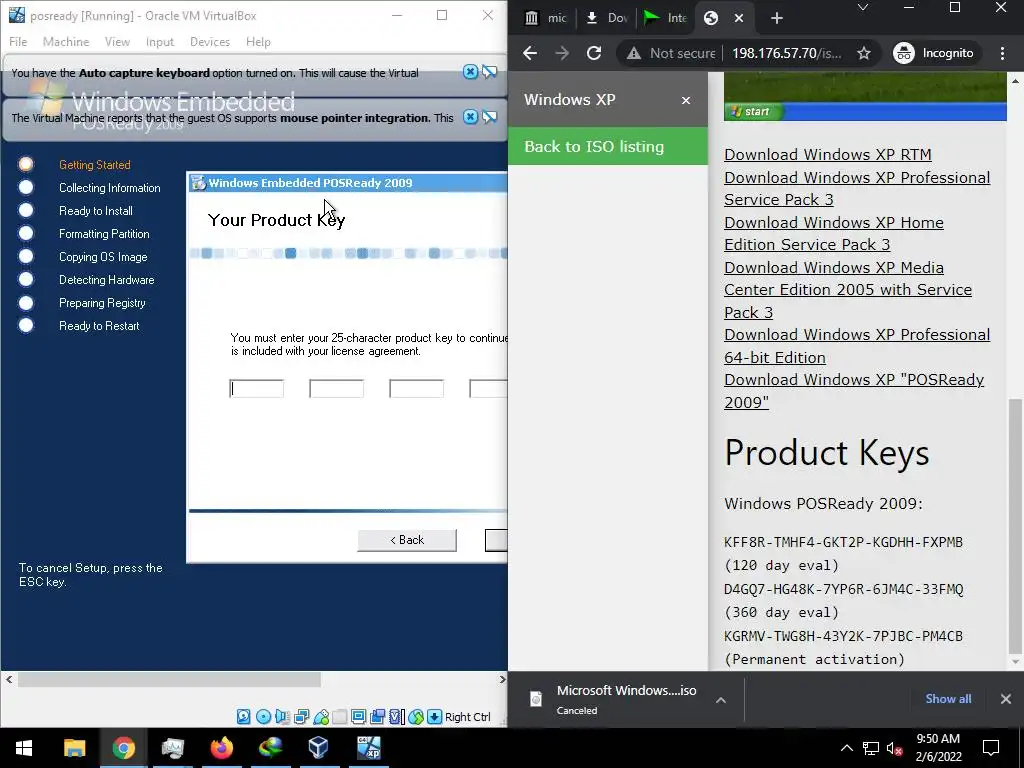Screen dimensions: 1024x768
Task: Click the USB devices icon in VirtualBox status bar
Action: (x=321, y=716)
